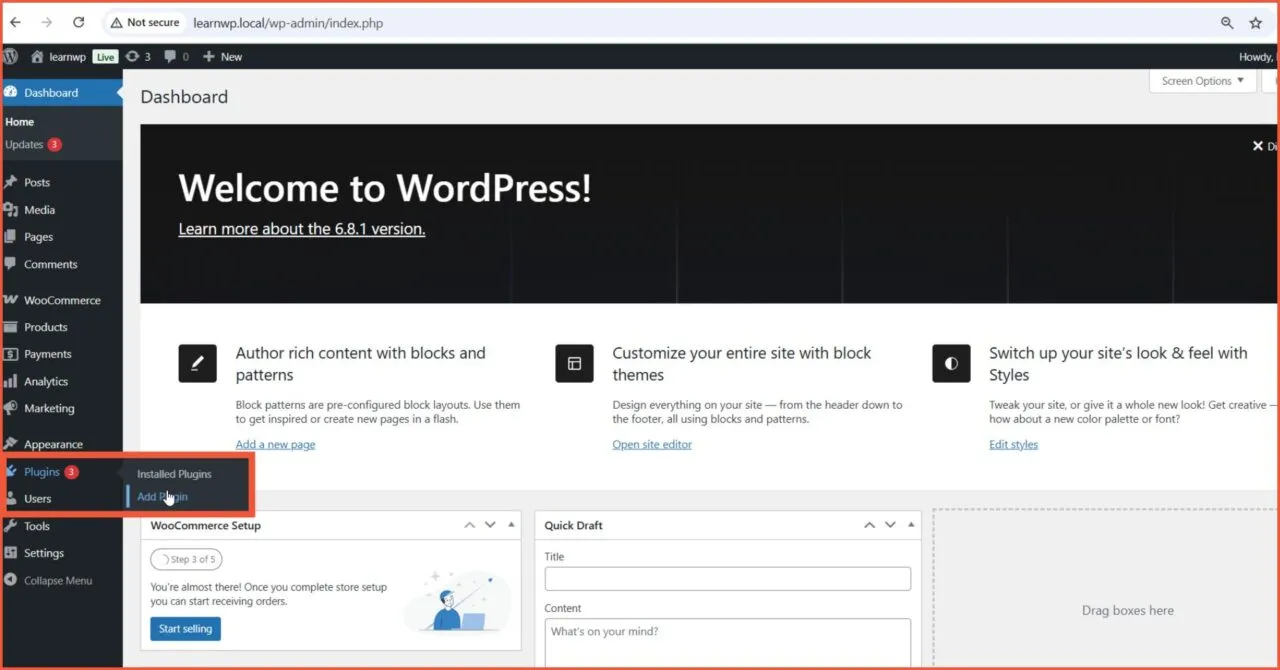Open the Settings menu in sidebar
1280x670 pixels.
(x=40, y=552)
